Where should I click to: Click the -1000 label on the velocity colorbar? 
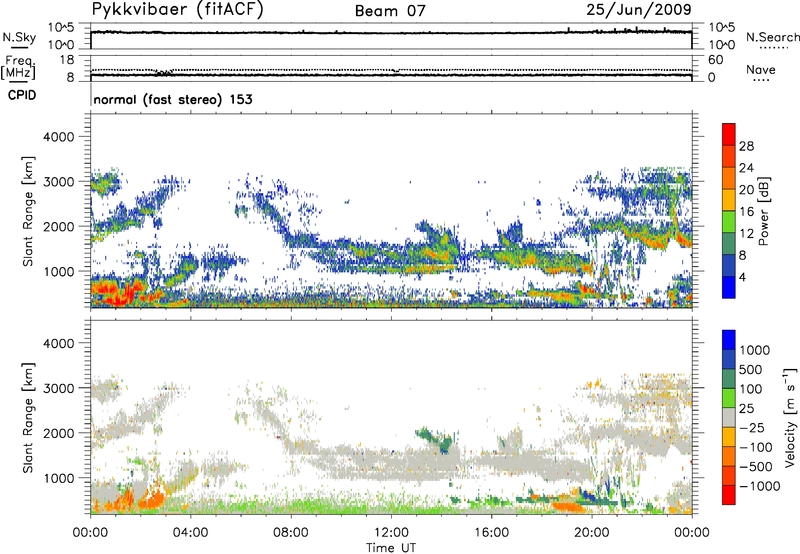coord(759,486)
